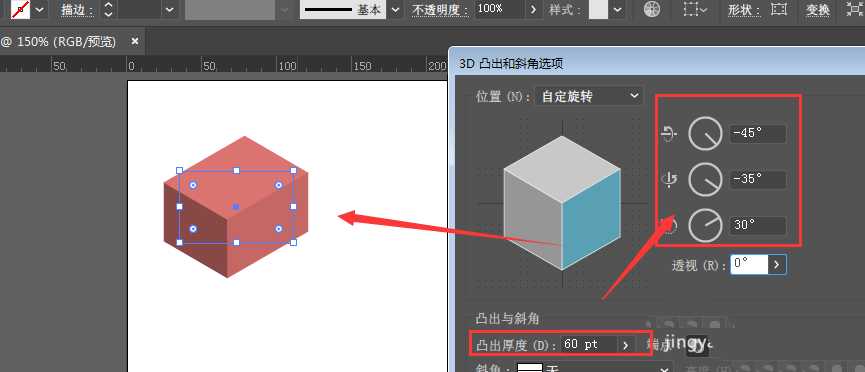Click the -35° Y-axis rotation field
Image resolution: width=865 pixels, height=372 pixels.
(757, 180)
